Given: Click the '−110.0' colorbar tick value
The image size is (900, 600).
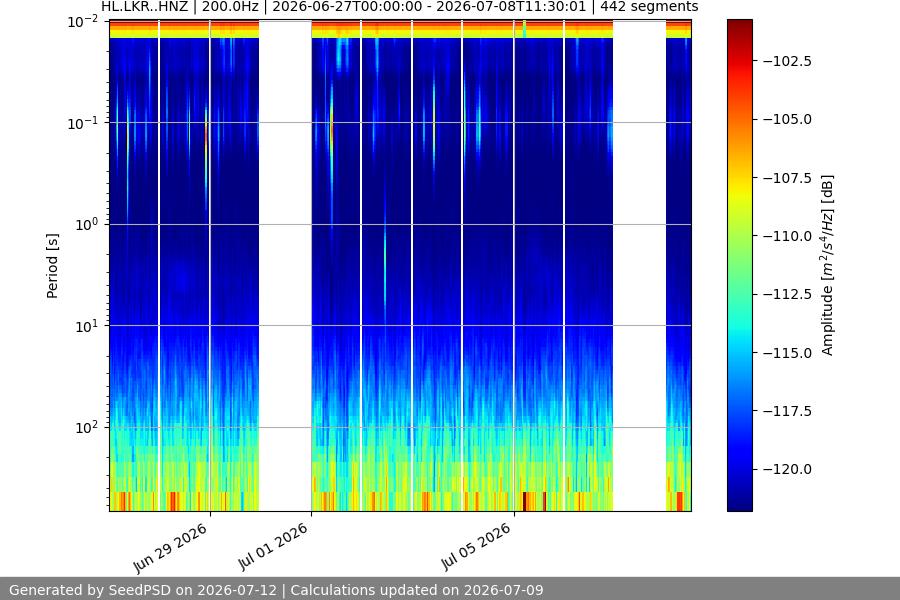Looking at the screenshot, I should pos(787,236).
